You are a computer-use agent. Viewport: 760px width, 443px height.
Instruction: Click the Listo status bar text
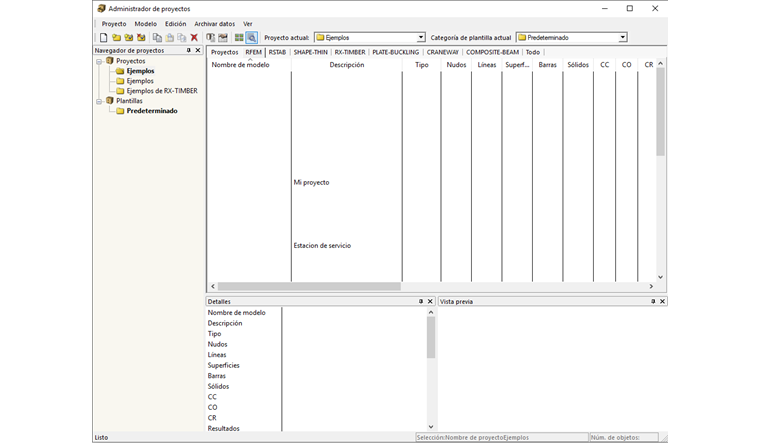(x=101, y=437)
